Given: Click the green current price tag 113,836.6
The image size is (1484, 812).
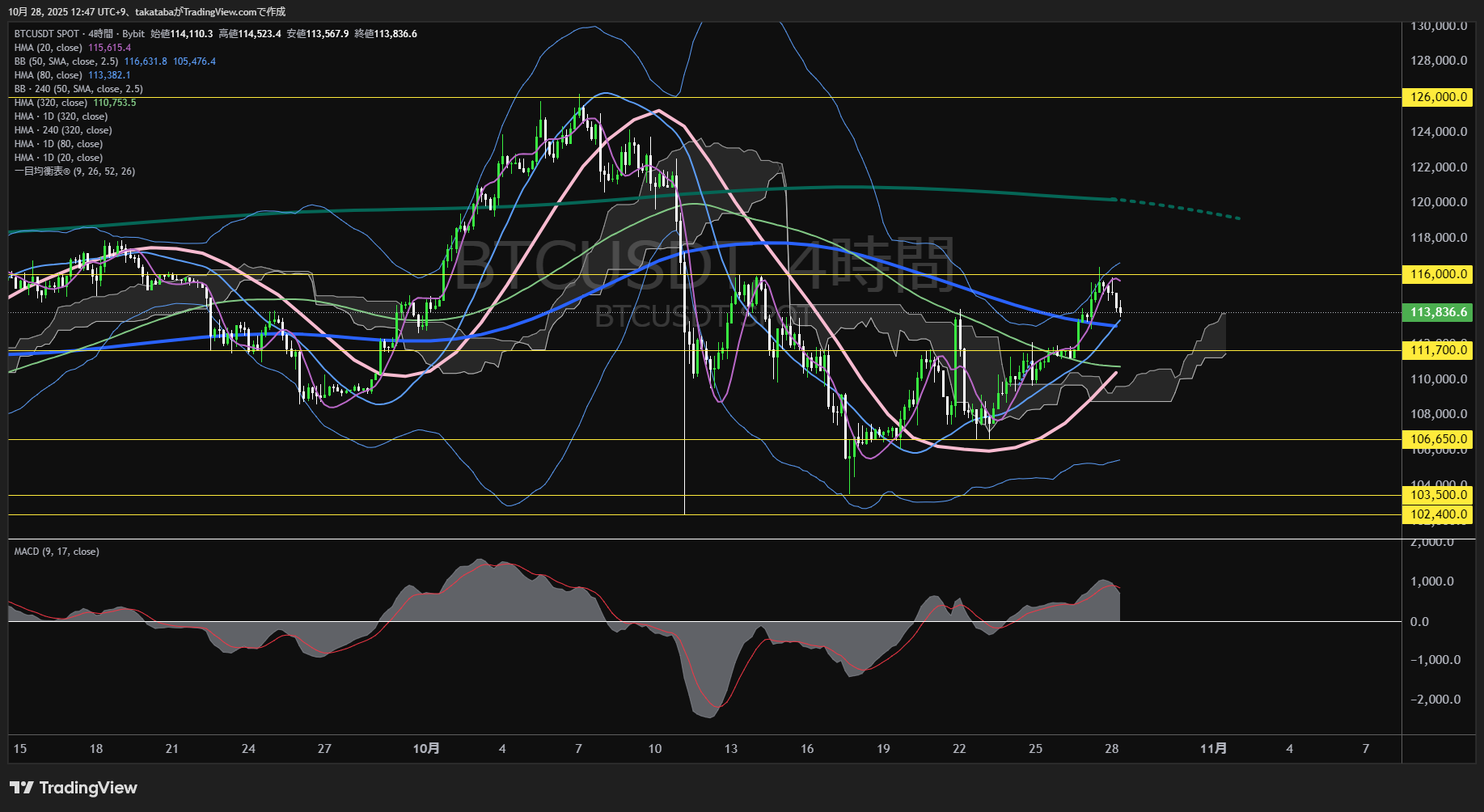Looking at the screenshot, I should click(x=1438, y=312).
